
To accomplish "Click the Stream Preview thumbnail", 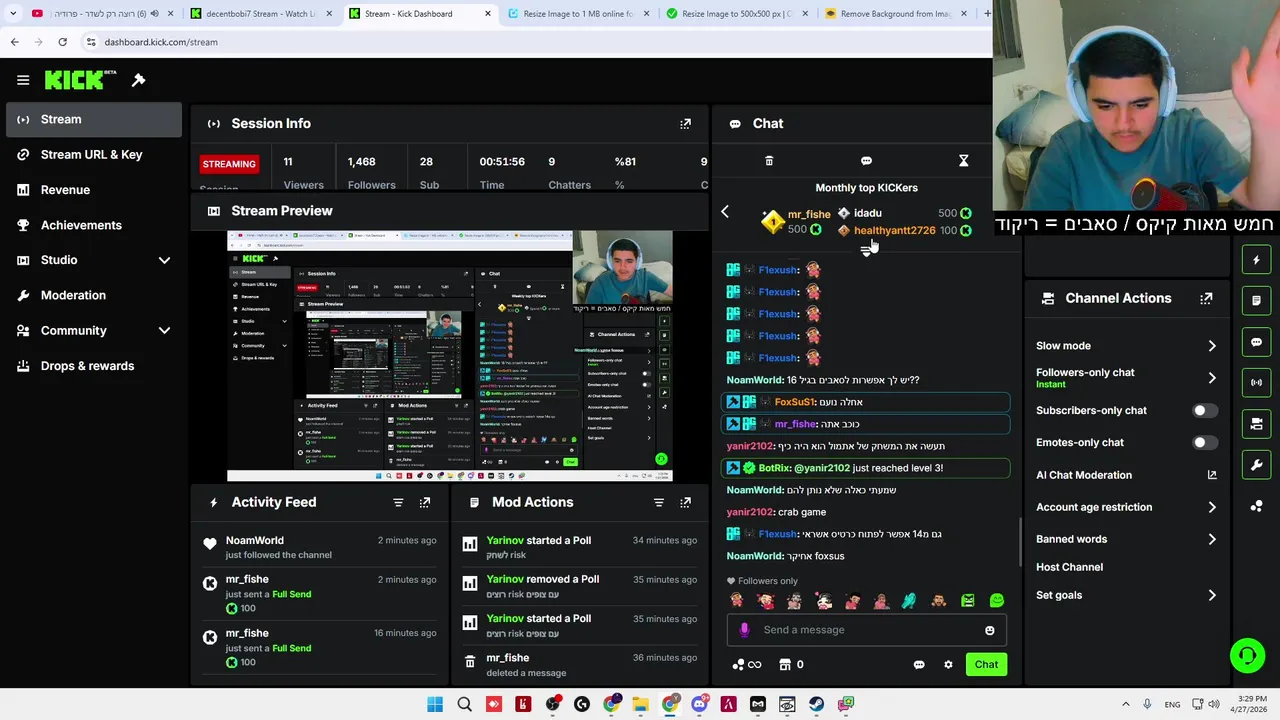I will 450,356.
